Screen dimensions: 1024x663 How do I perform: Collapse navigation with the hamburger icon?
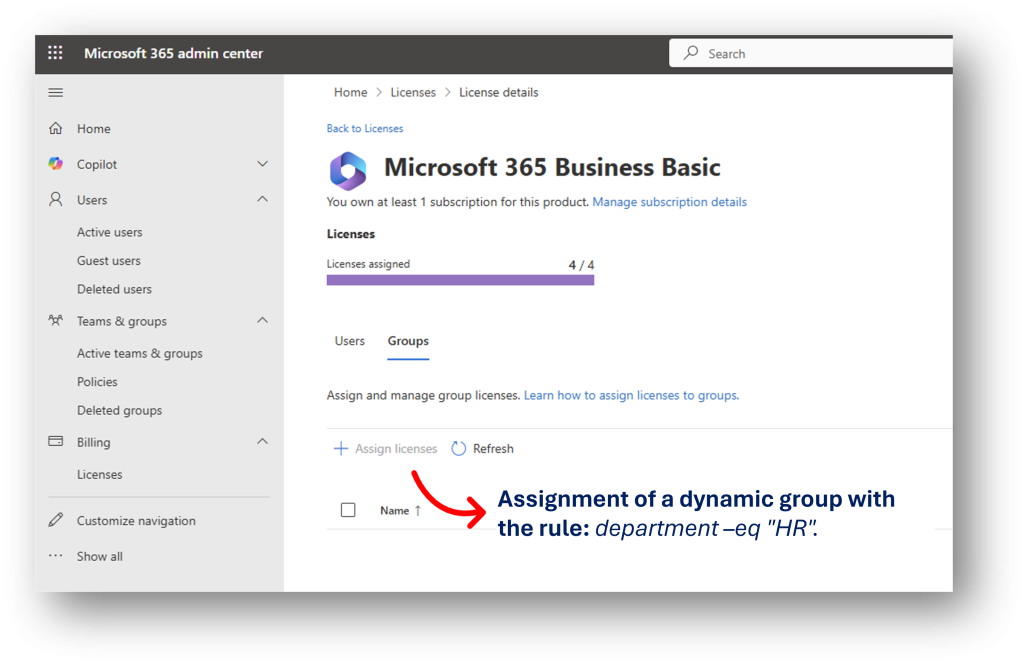pyautogui.click(x=55, y=92)
